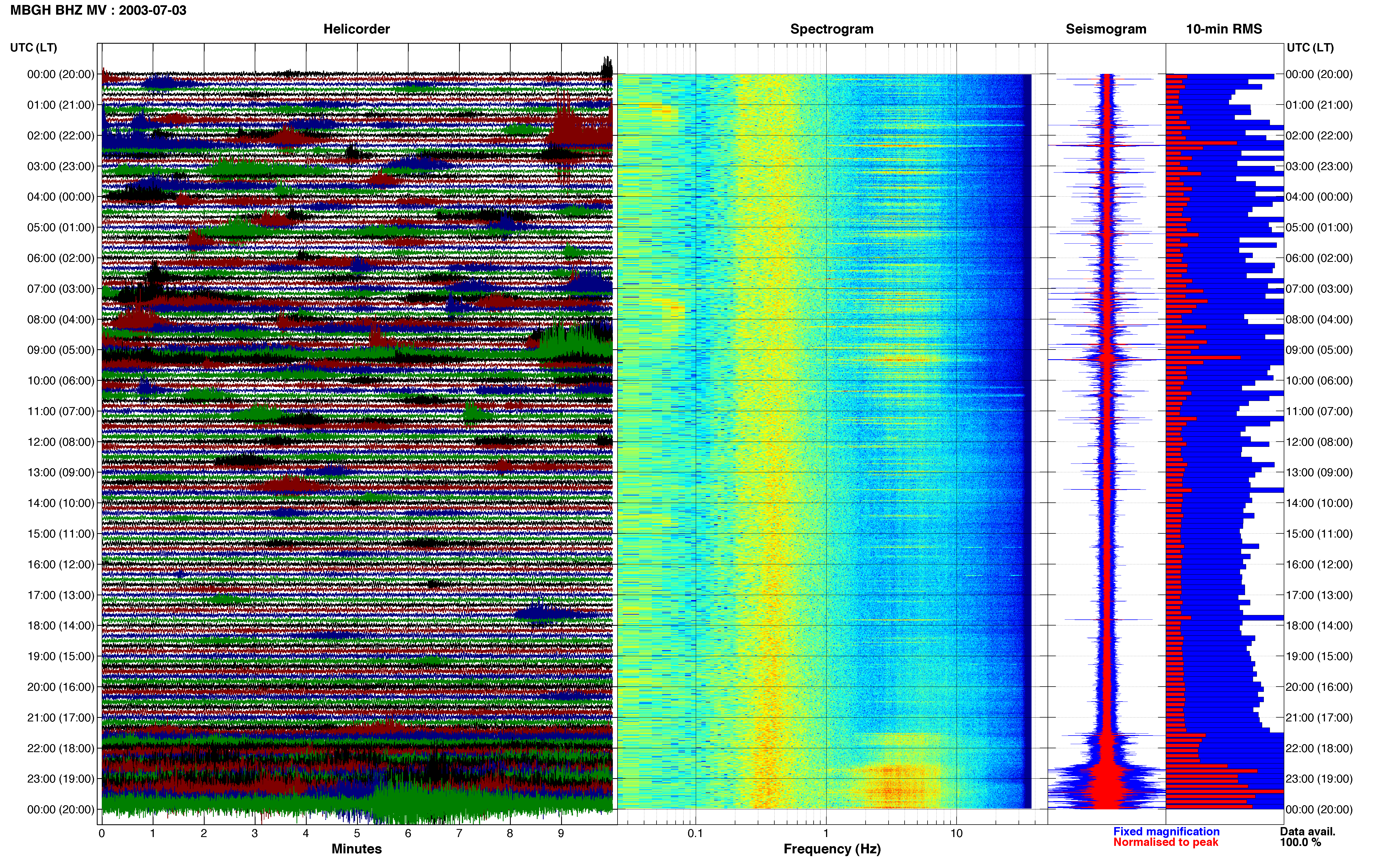Click the left '17:00 (13:00)' time label
The width and height of the screenshot is (1388, 868).
pyautogui.click(x=61, y=595)
